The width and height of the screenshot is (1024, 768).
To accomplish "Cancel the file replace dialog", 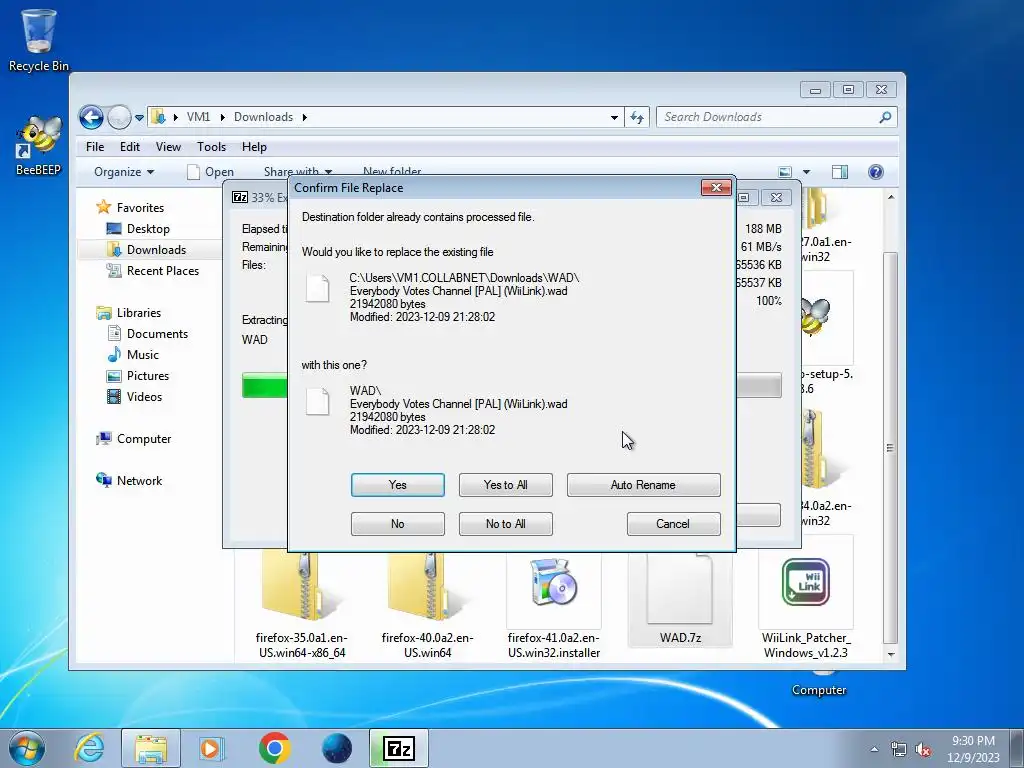I will tap(673, 524).
